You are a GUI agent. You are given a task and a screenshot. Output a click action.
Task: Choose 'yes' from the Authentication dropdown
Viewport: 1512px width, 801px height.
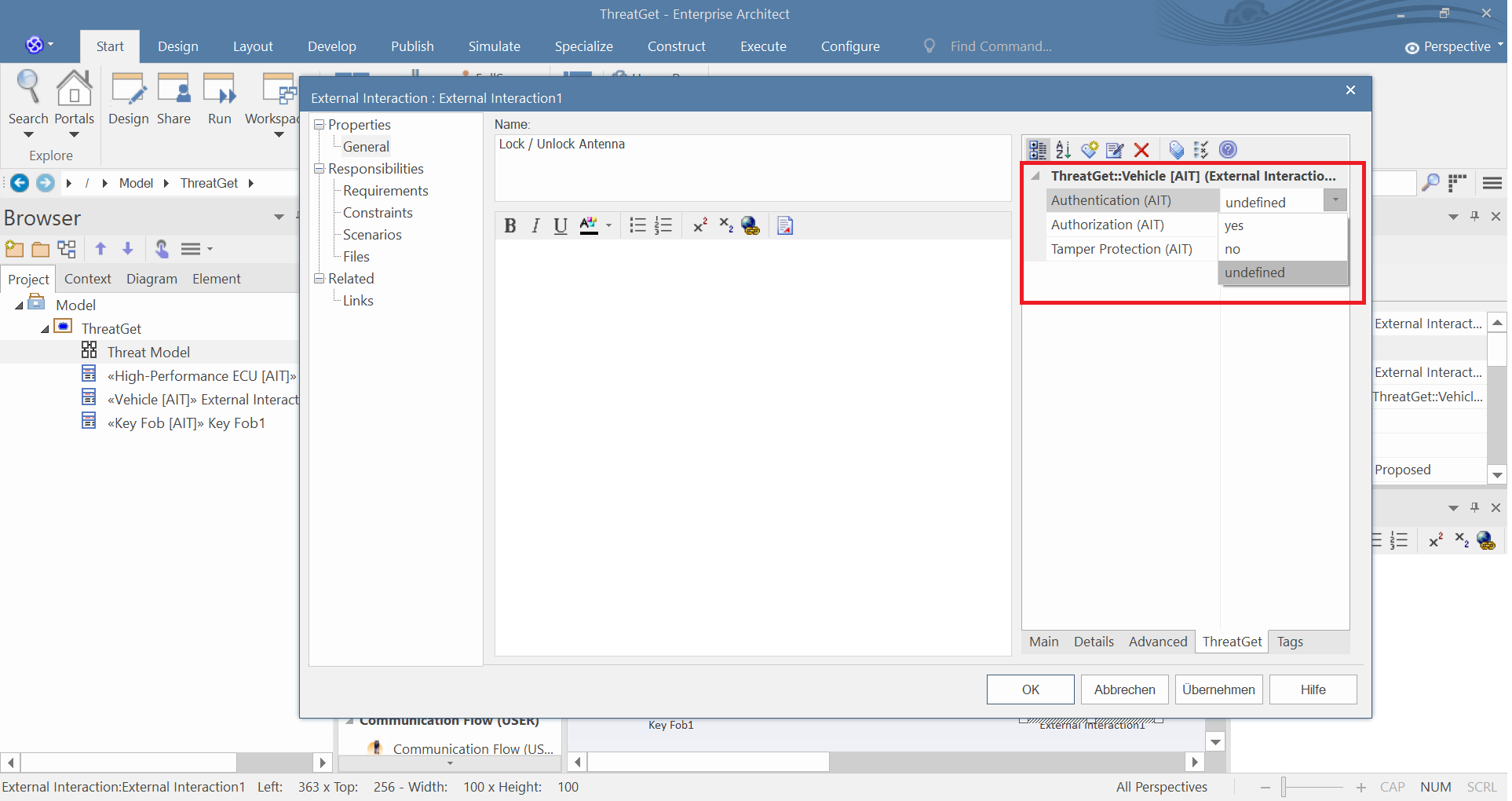pos(1283,225)
